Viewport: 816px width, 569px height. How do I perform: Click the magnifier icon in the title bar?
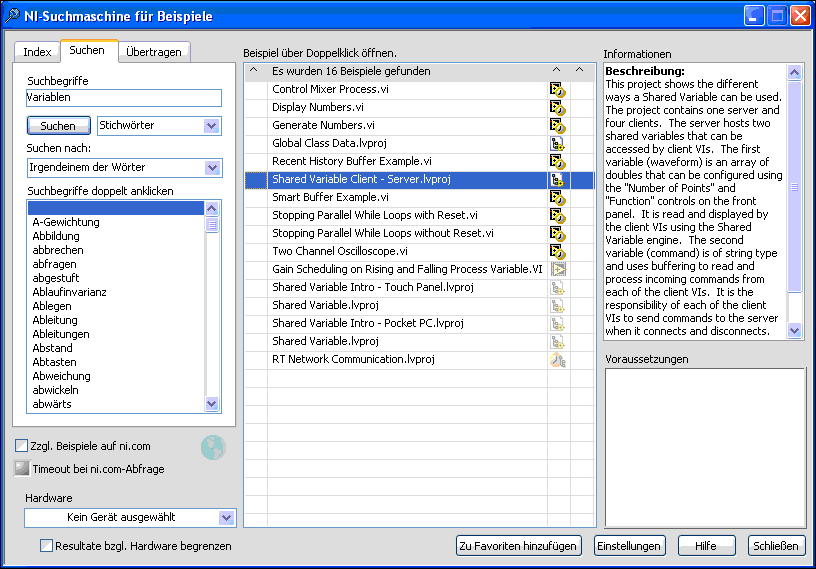[12, 16]
